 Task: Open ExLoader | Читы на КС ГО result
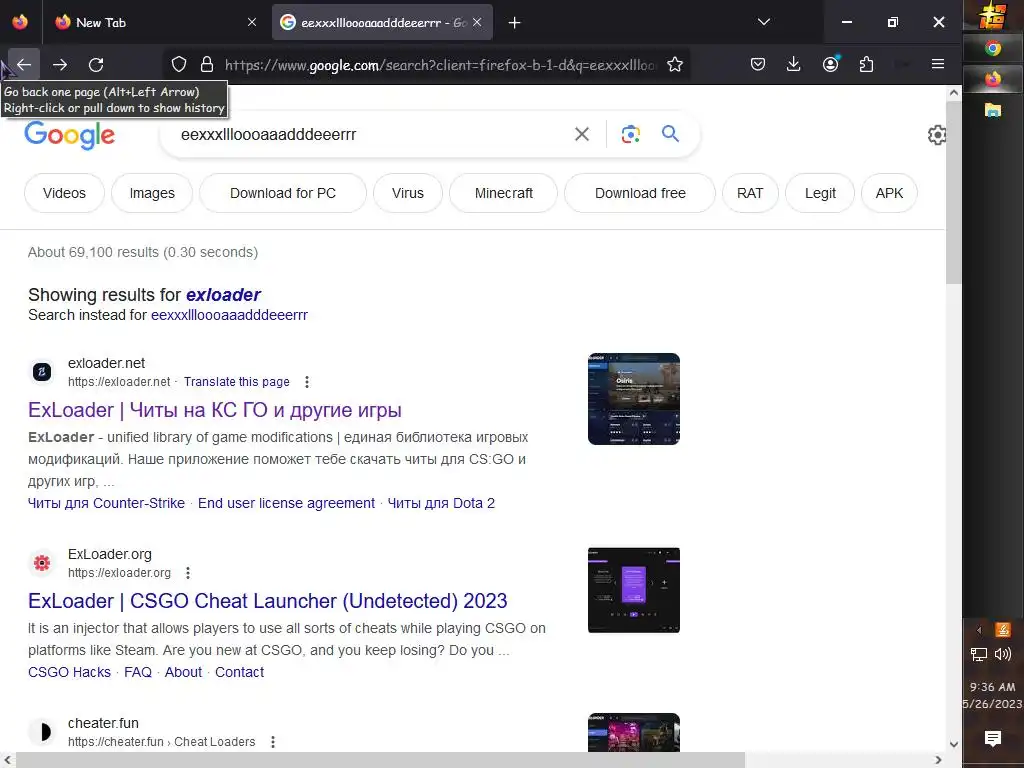click(215, 410)
